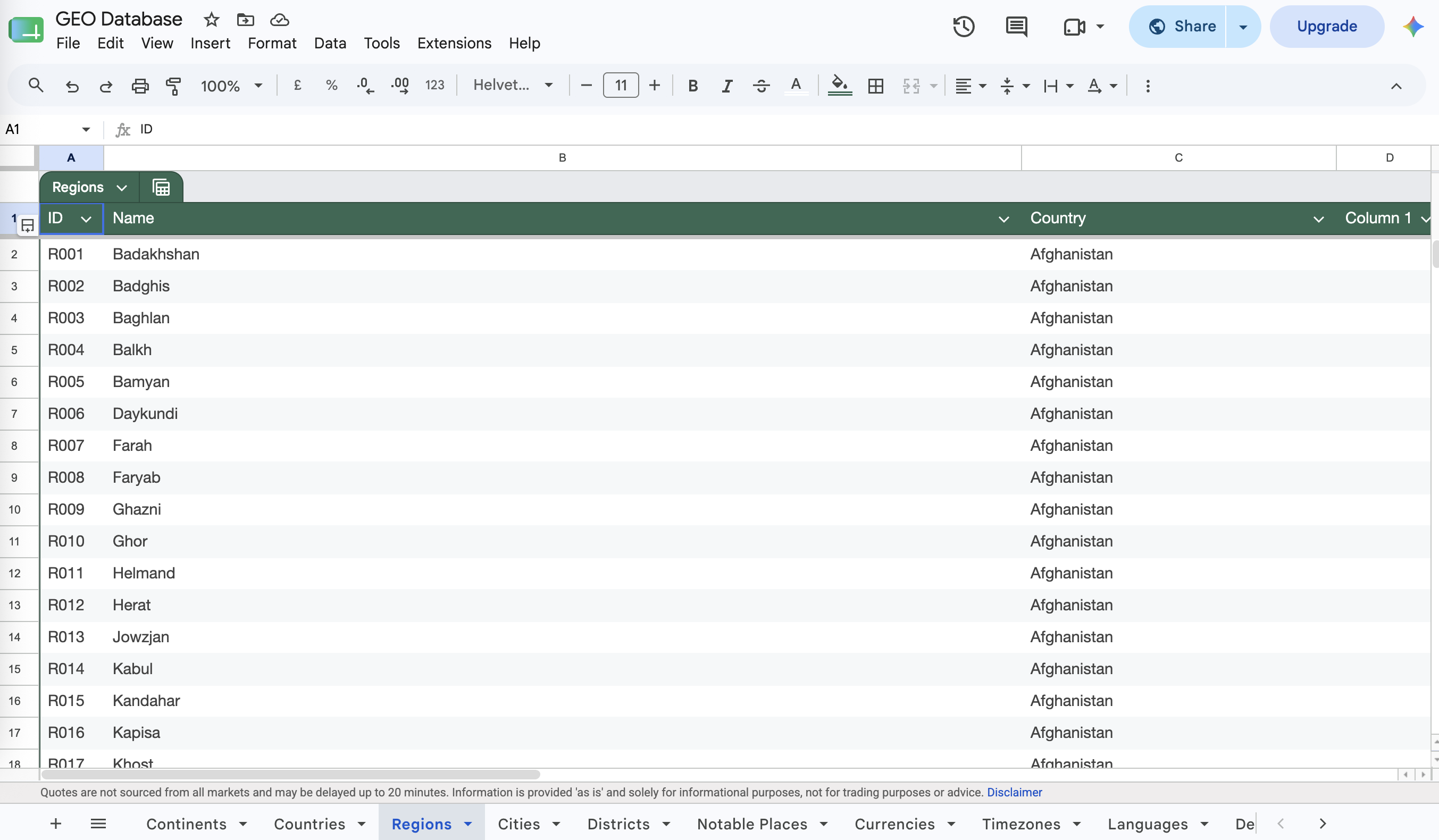Open the fill color picker
The height and width of the screenshot is (840, 1439).
click(839, 86)
